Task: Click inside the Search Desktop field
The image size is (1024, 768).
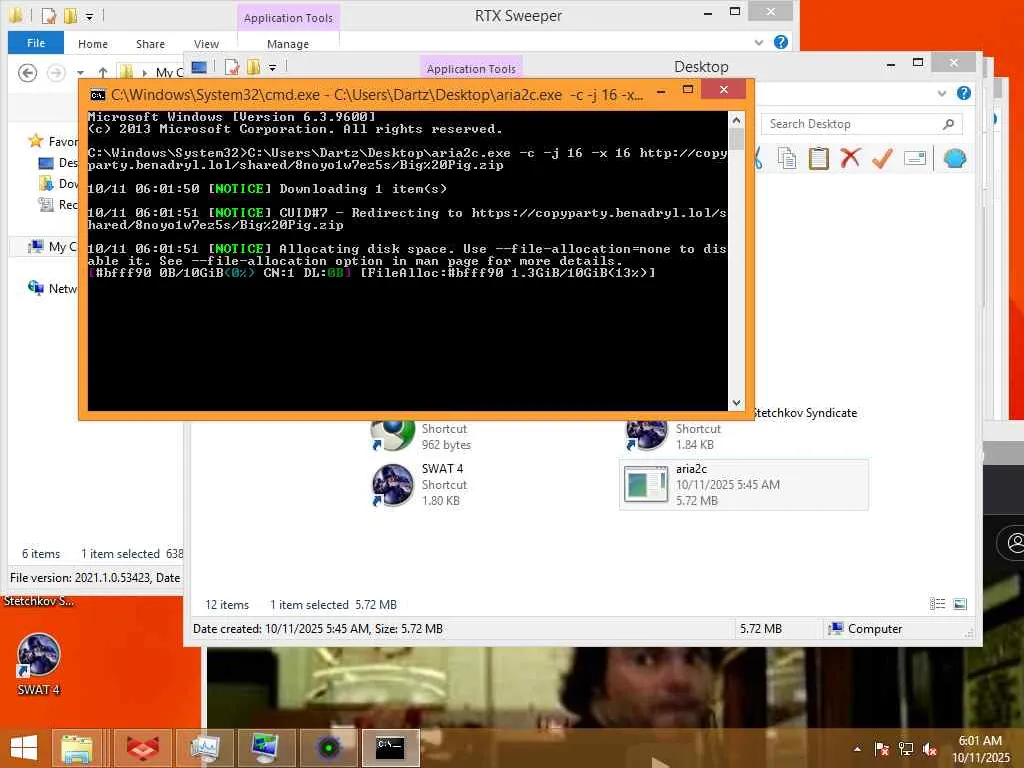Action: coord(862,124)
